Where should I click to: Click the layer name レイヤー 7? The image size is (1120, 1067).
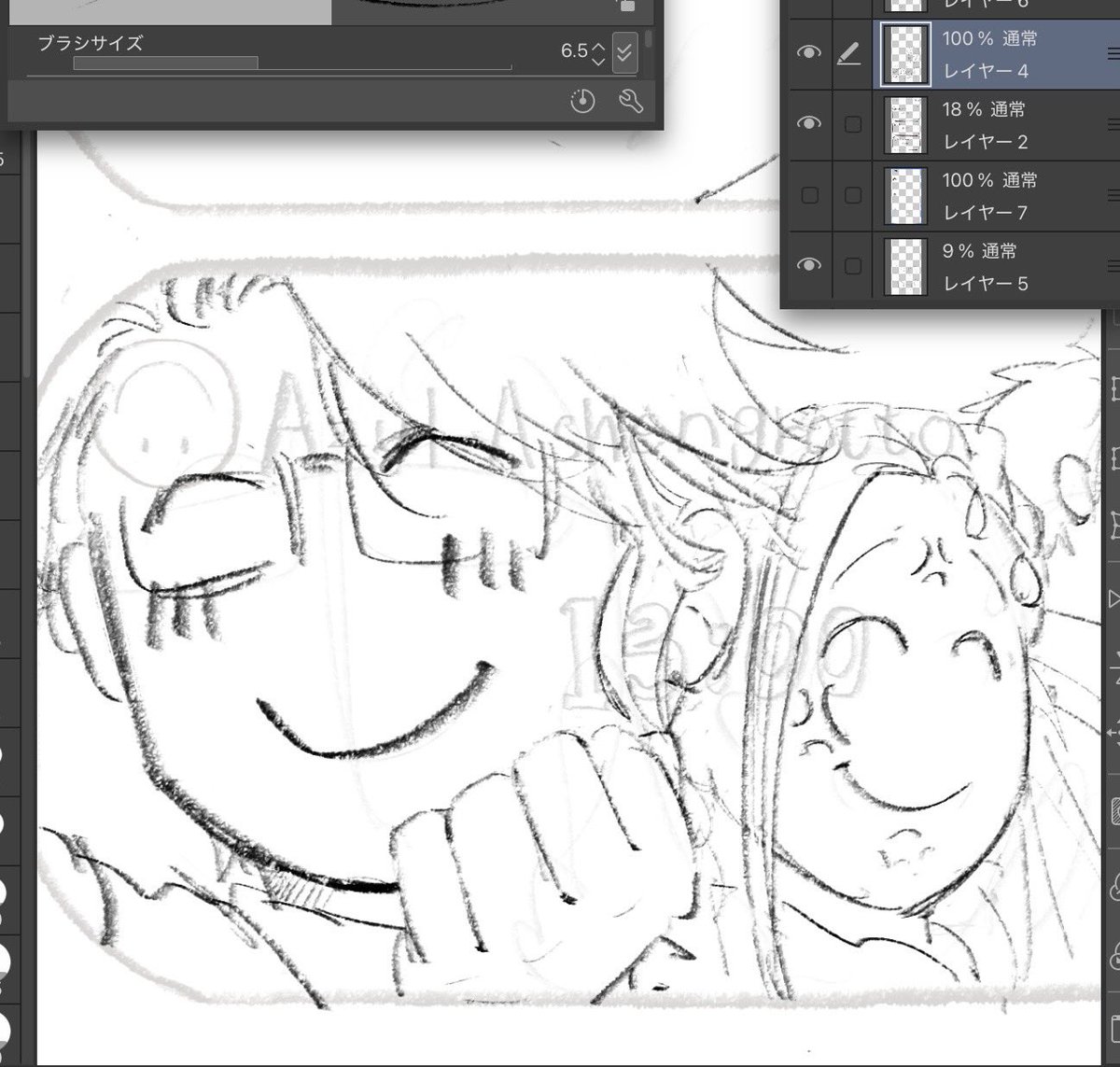[986, 213]
